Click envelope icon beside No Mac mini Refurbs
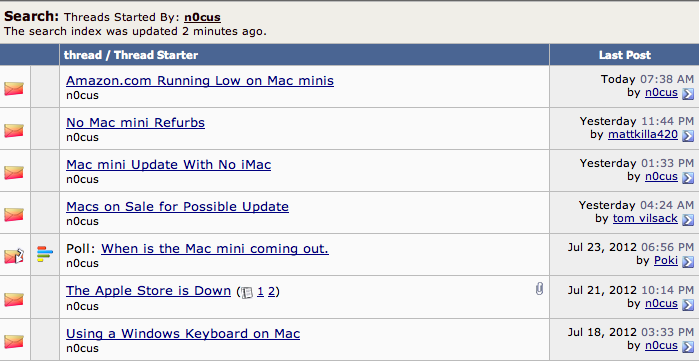699x361 pixels. coord(14,130)
